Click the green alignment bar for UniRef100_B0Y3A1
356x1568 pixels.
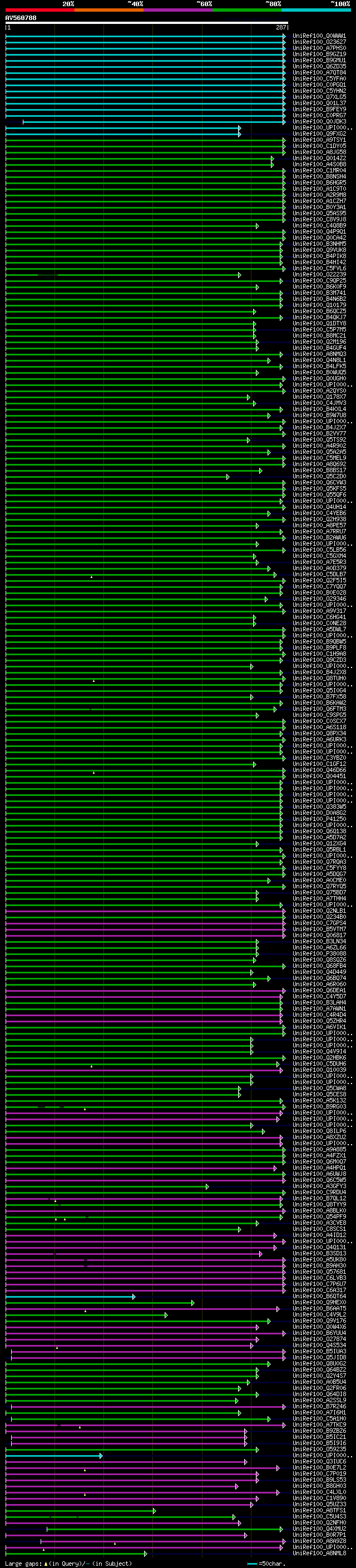pyautogui.click(x=145, y=207)
